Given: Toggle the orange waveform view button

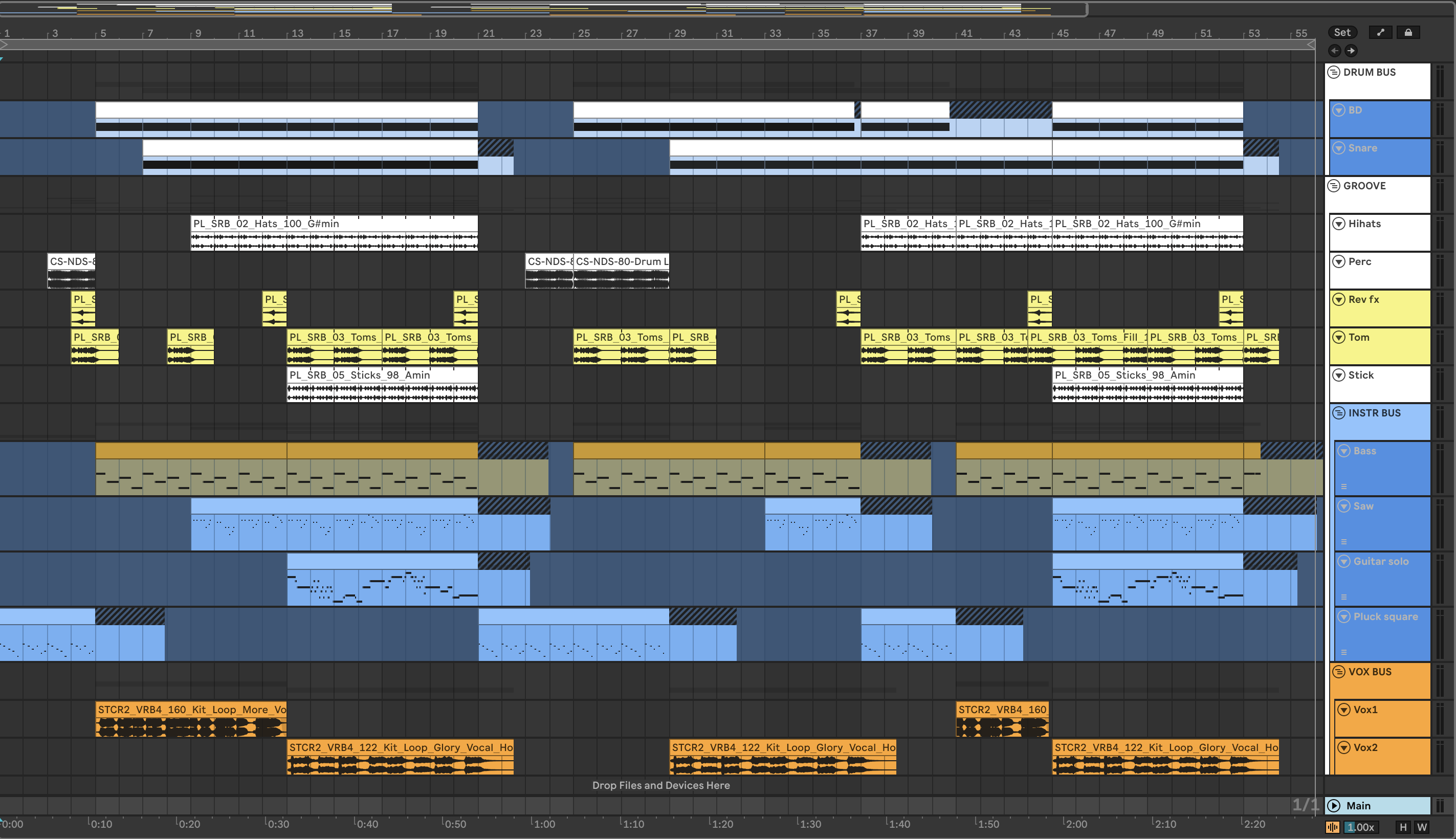Looking at the screenshot, I should (x=1332, y=827).
